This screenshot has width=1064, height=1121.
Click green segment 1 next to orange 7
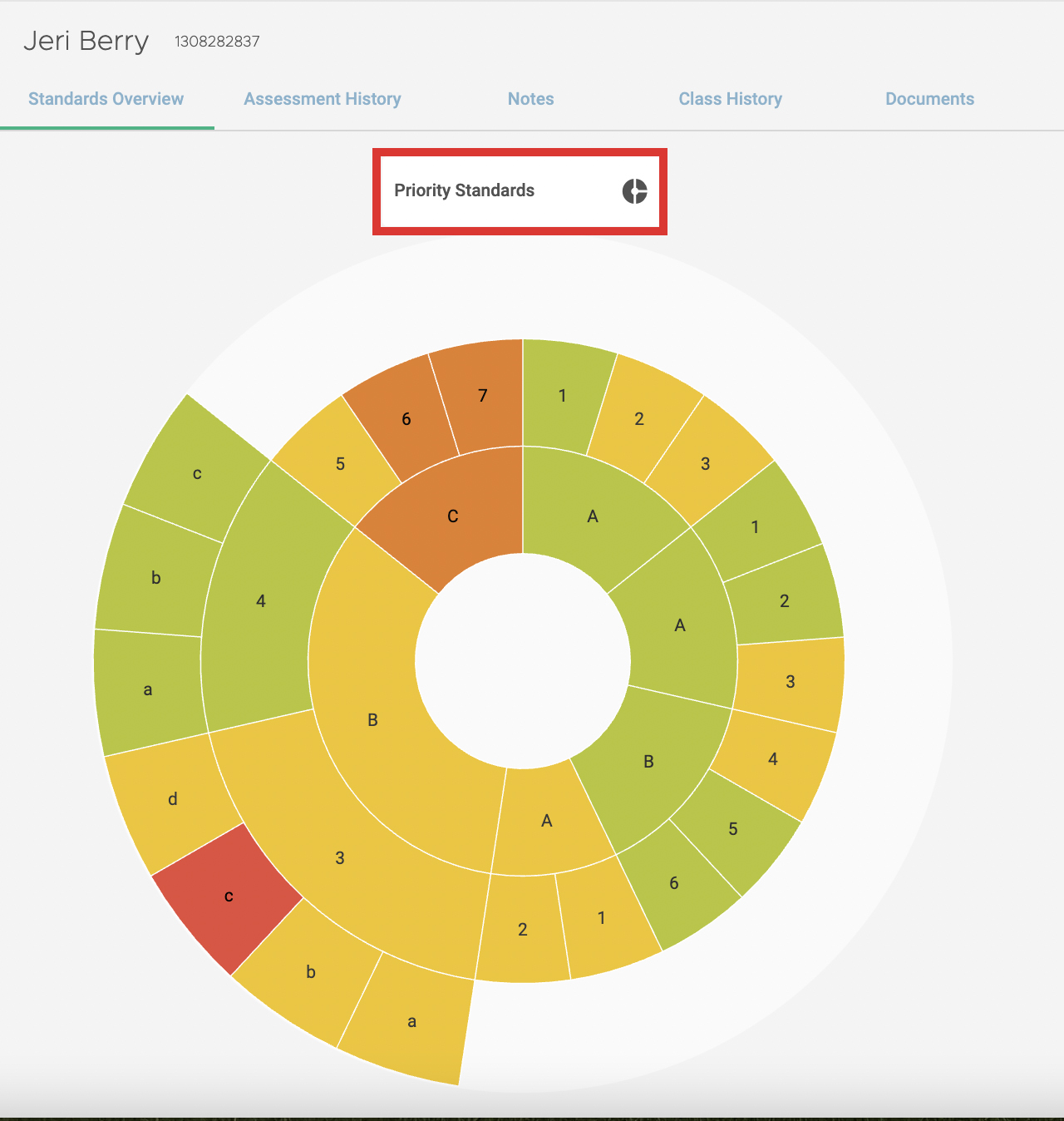pyautogui.click(x=564, y=396)
